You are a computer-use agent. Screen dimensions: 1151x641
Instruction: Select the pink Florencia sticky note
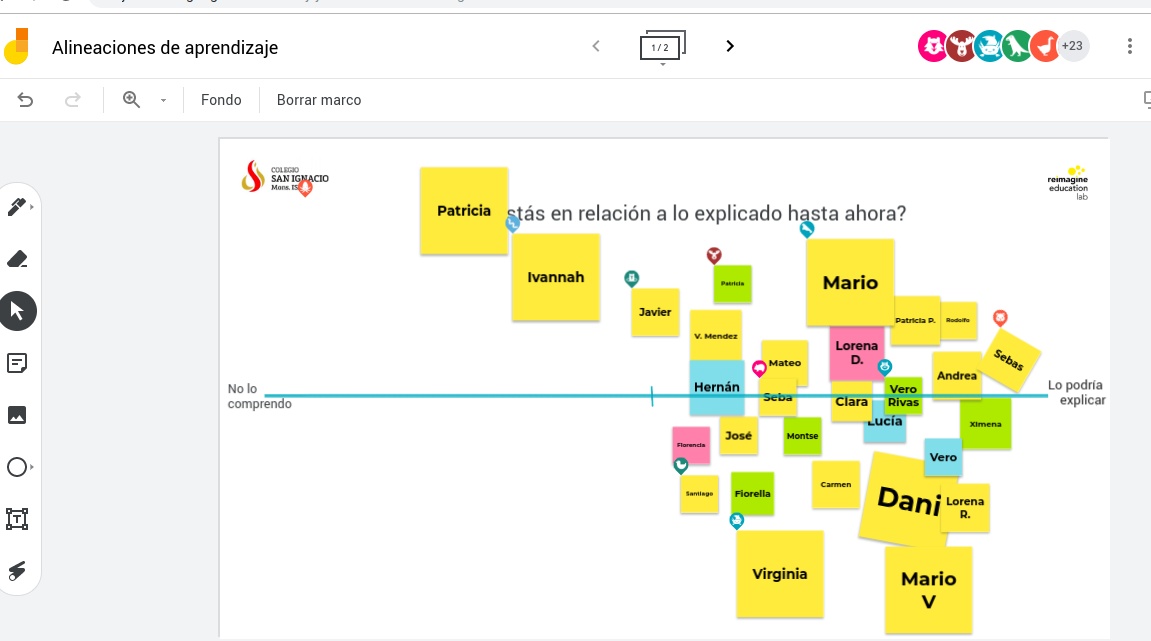[x=691, y=445]
